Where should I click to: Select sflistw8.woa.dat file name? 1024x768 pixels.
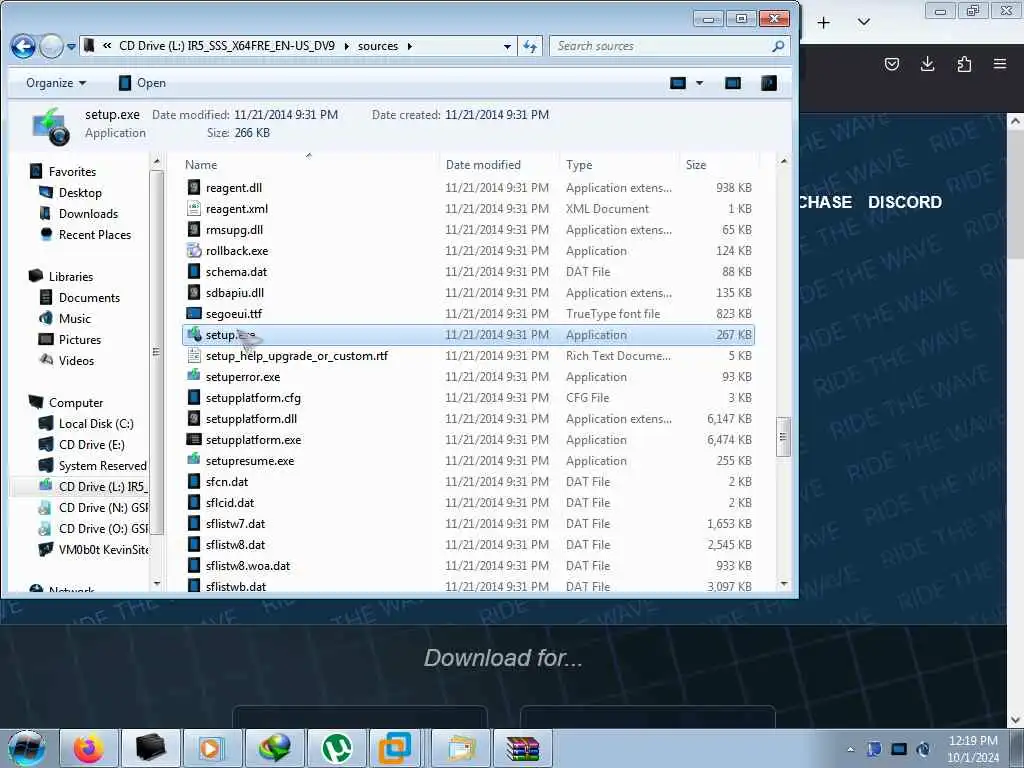[x=248, y=566]
